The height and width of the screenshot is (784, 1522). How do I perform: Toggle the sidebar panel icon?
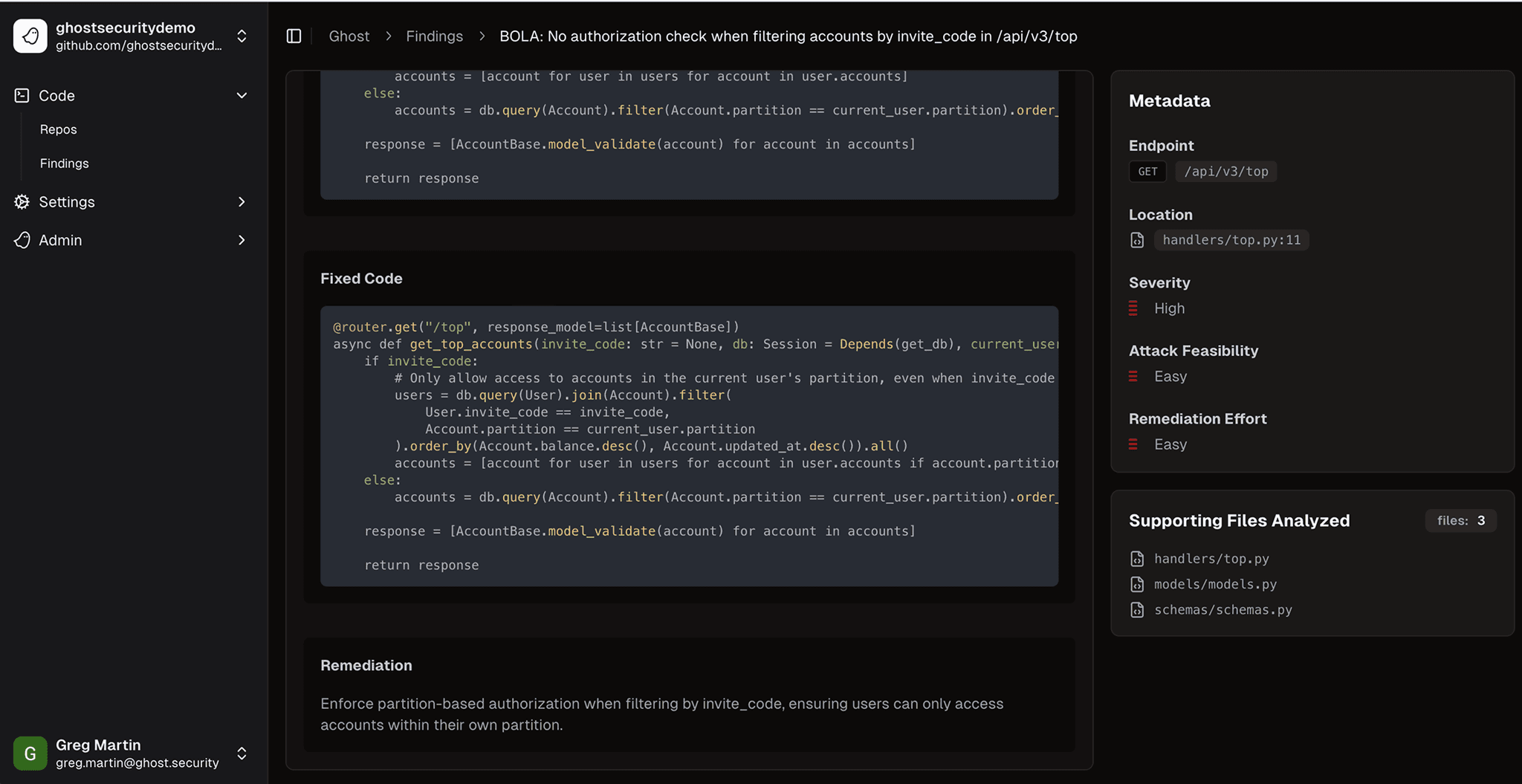point(294,36)
